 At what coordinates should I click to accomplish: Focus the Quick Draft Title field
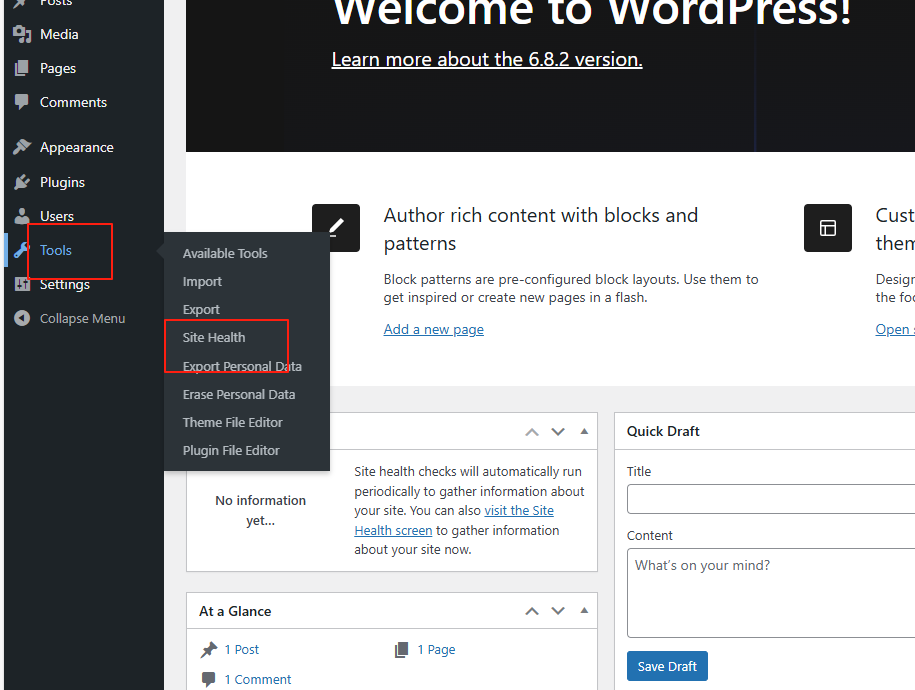point(771,499)
